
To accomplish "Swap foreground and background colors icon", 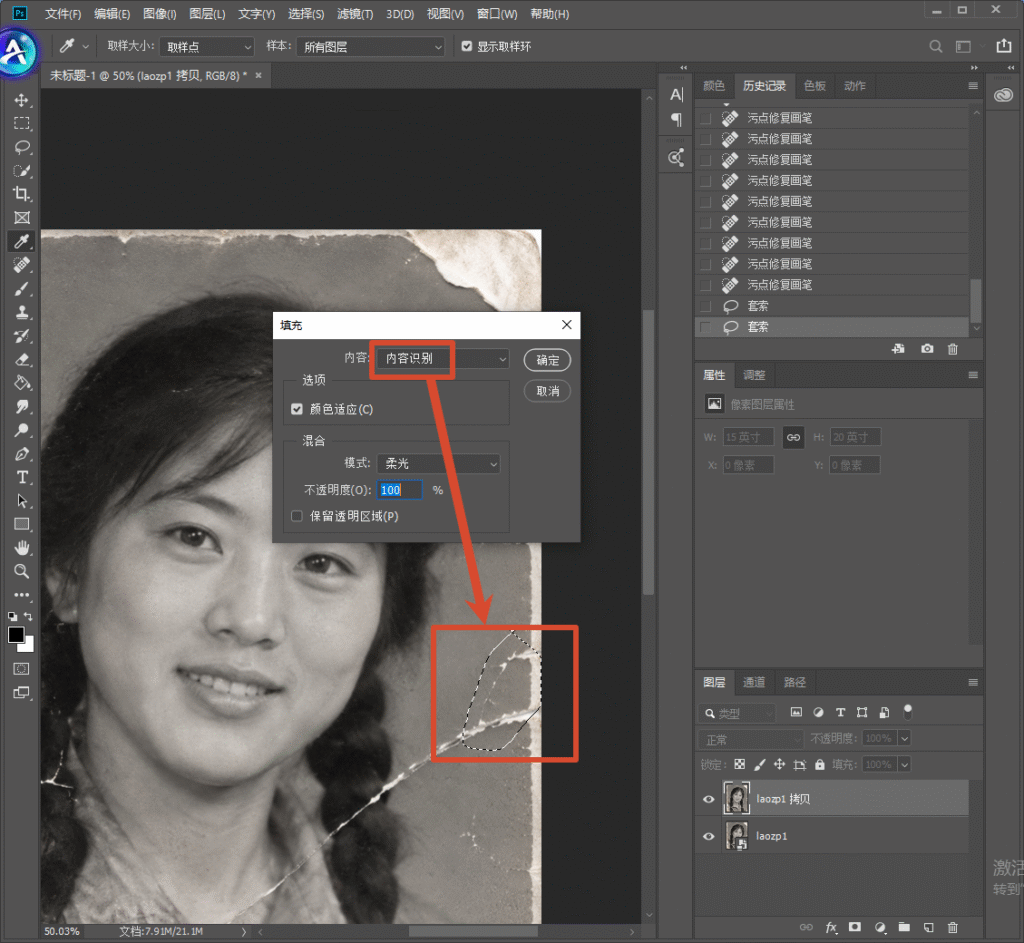I will pyautogui.click(x=28, y=616).
